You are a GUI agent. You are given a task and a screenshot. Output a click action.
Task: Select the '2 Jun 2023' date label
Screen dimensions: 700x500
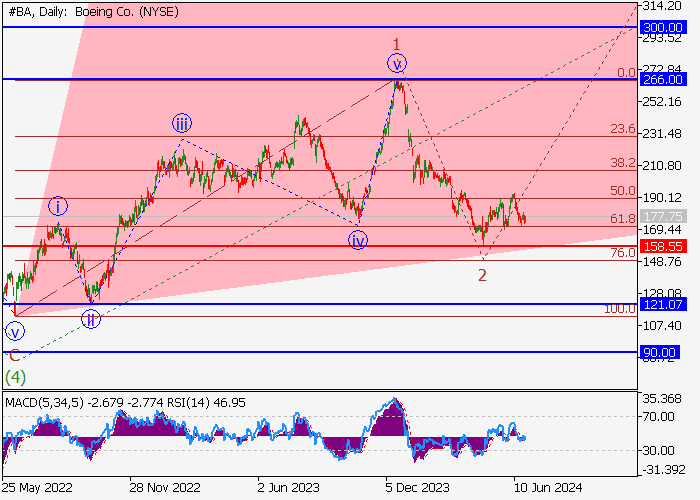(288, 487)
